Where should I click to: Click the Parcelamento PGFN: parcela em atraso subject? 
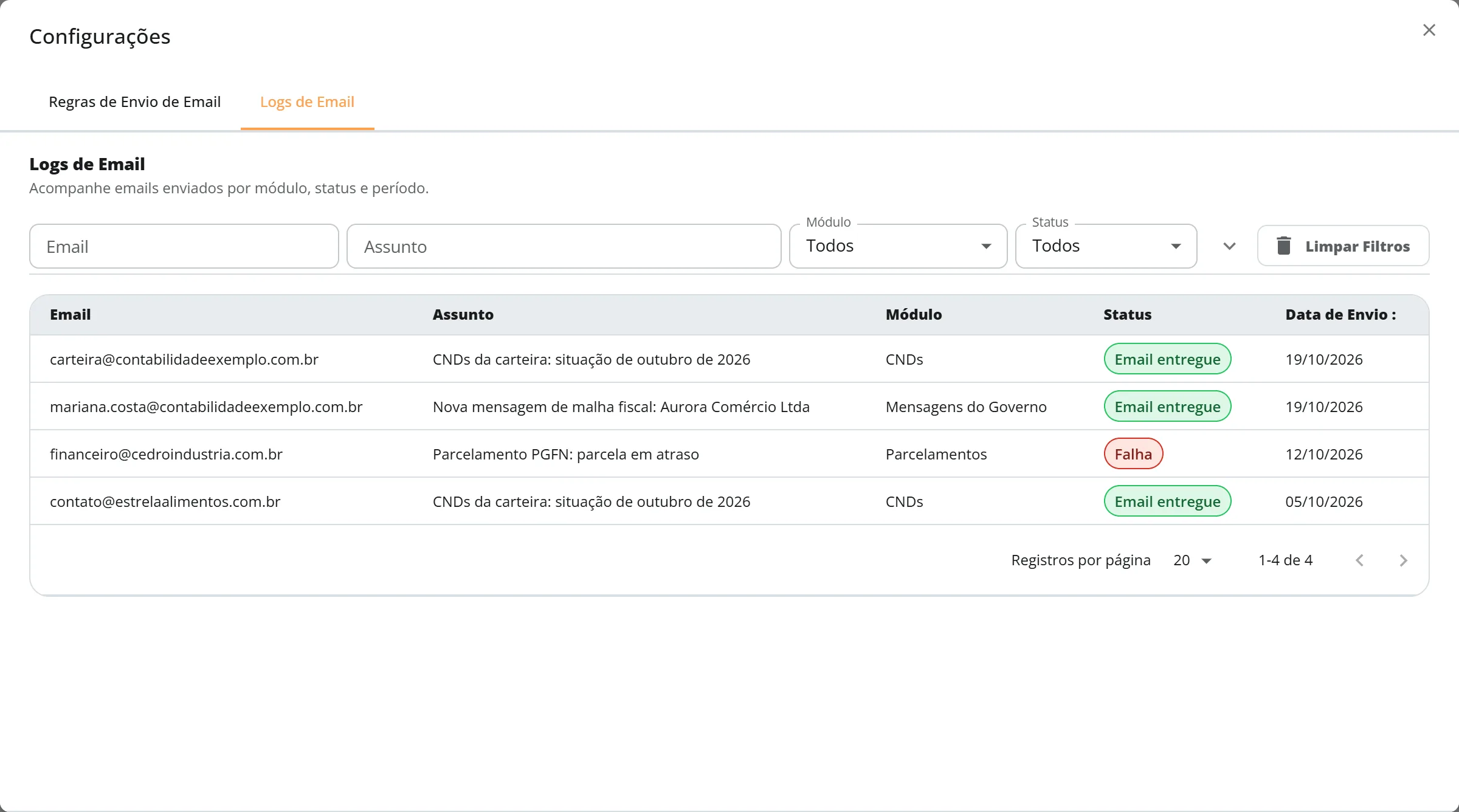coord(565,454)
